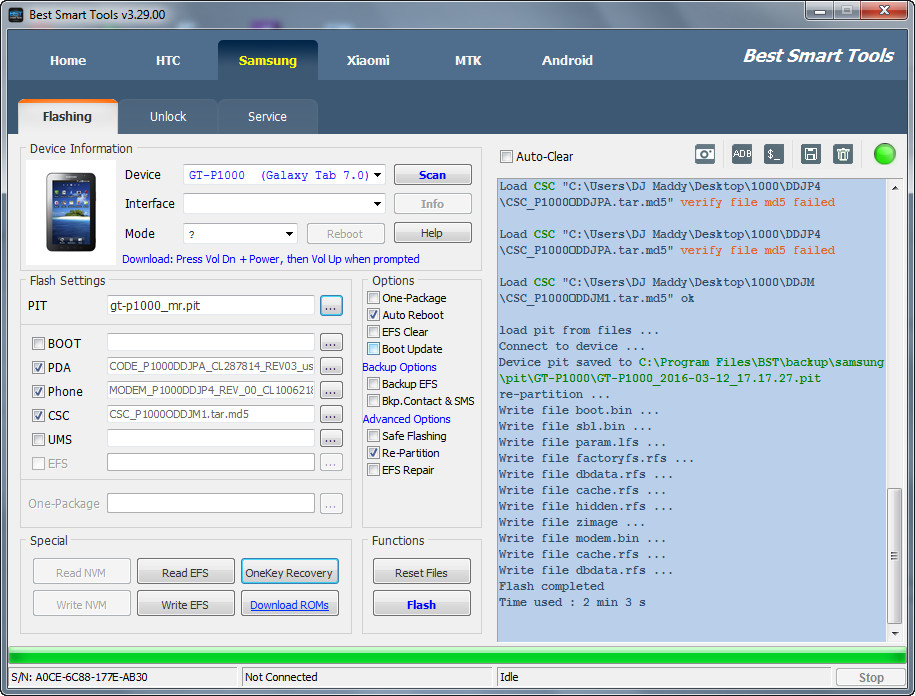This screenshot has height=696, width=915.
Task: Click the Read EFS button
Action: [186, 572]
